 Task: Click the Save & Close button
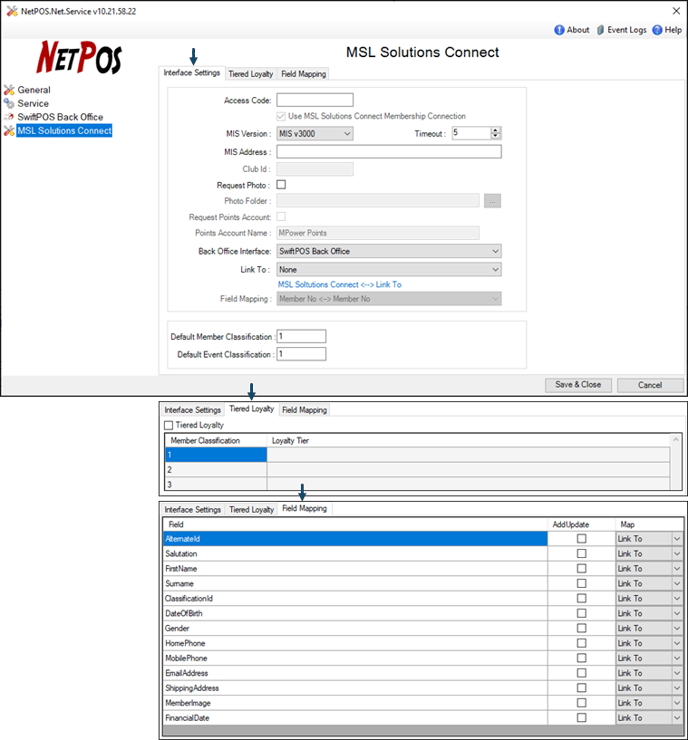click(578, 385)
